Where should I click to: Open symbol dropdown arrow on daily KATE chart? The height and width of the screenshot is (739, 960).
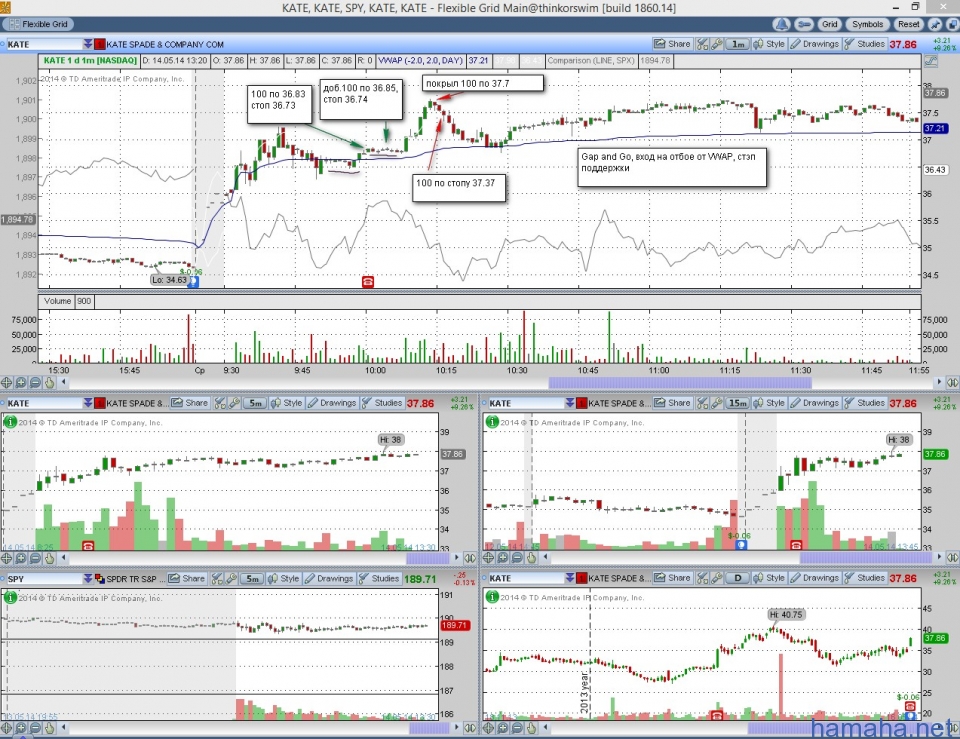[569, 579]
